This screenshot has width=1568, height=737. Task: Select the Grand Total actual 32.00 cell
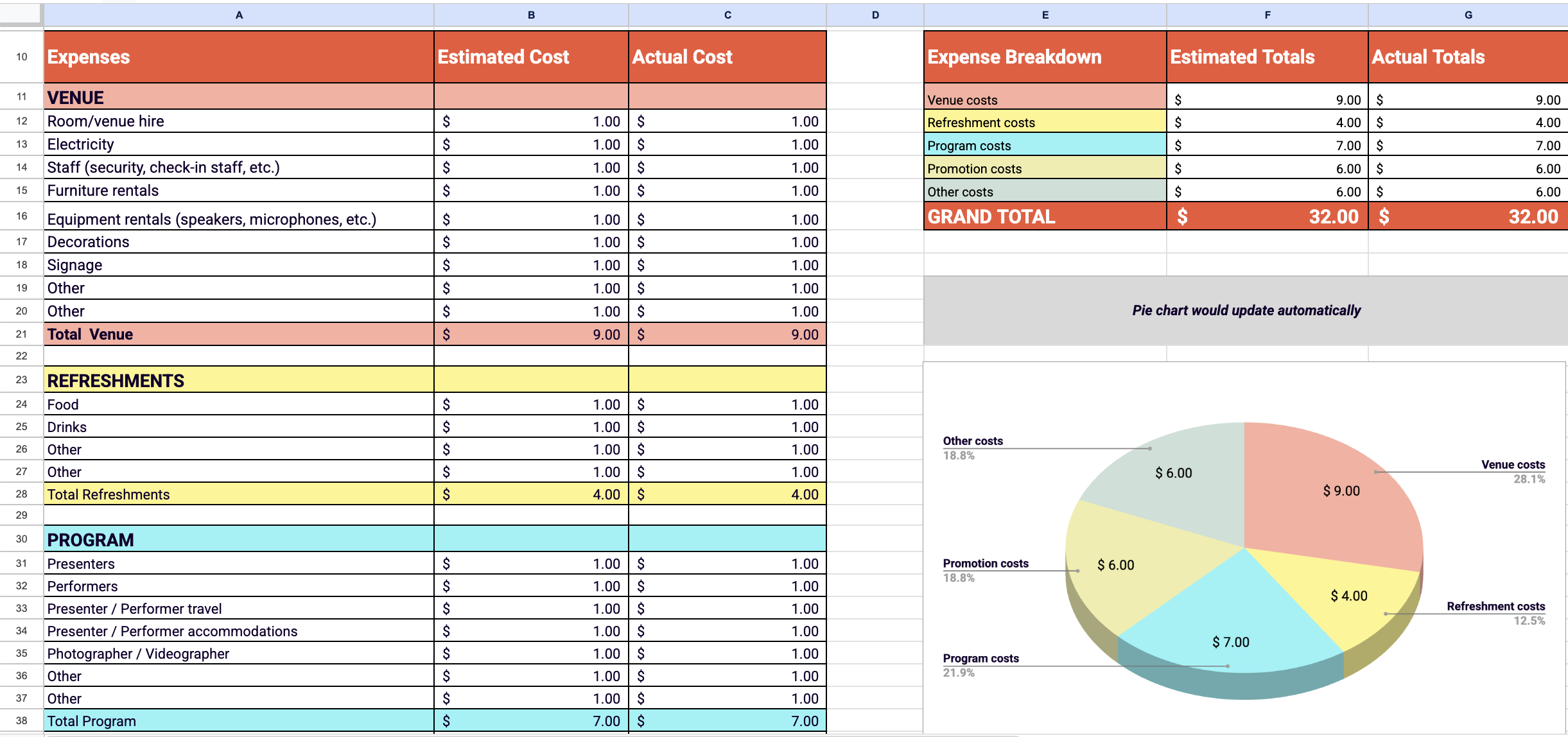(x=1468, y=216)
